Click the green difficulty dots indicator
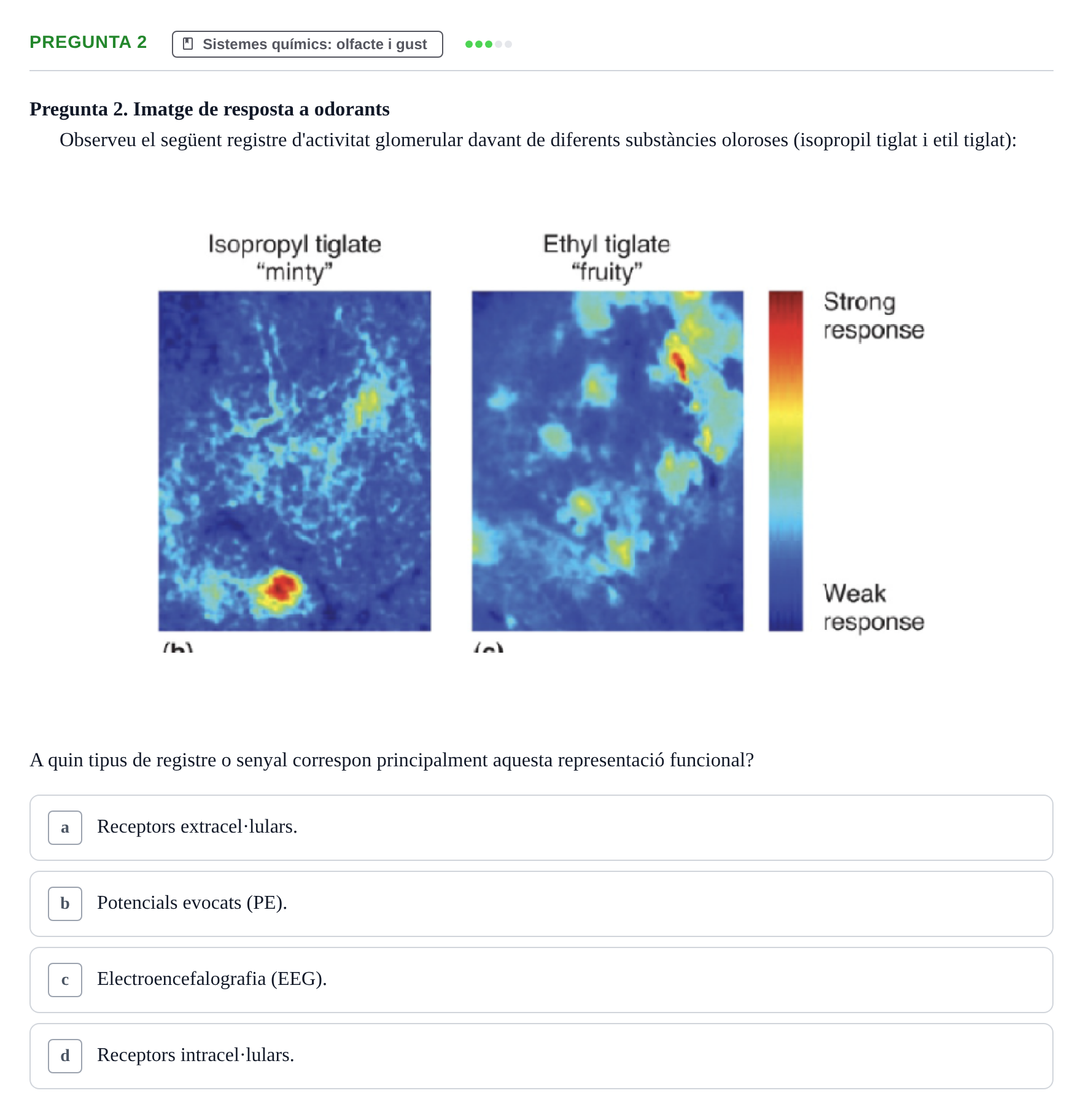1083x1120 pixels. coord(489,44)
